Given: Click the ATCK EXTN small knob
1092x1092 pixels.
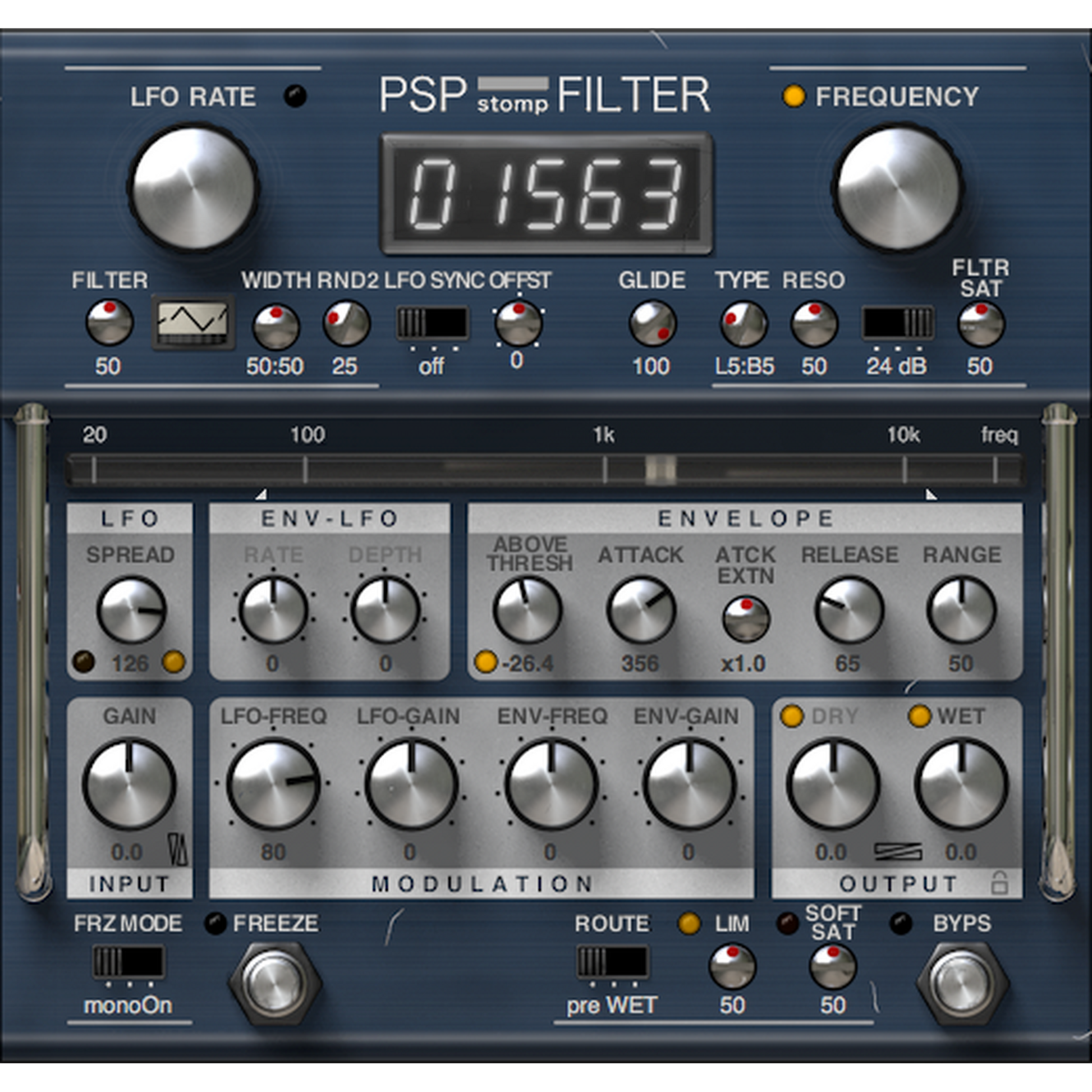Looking at the screenshot, I should (x=746, y=619).
